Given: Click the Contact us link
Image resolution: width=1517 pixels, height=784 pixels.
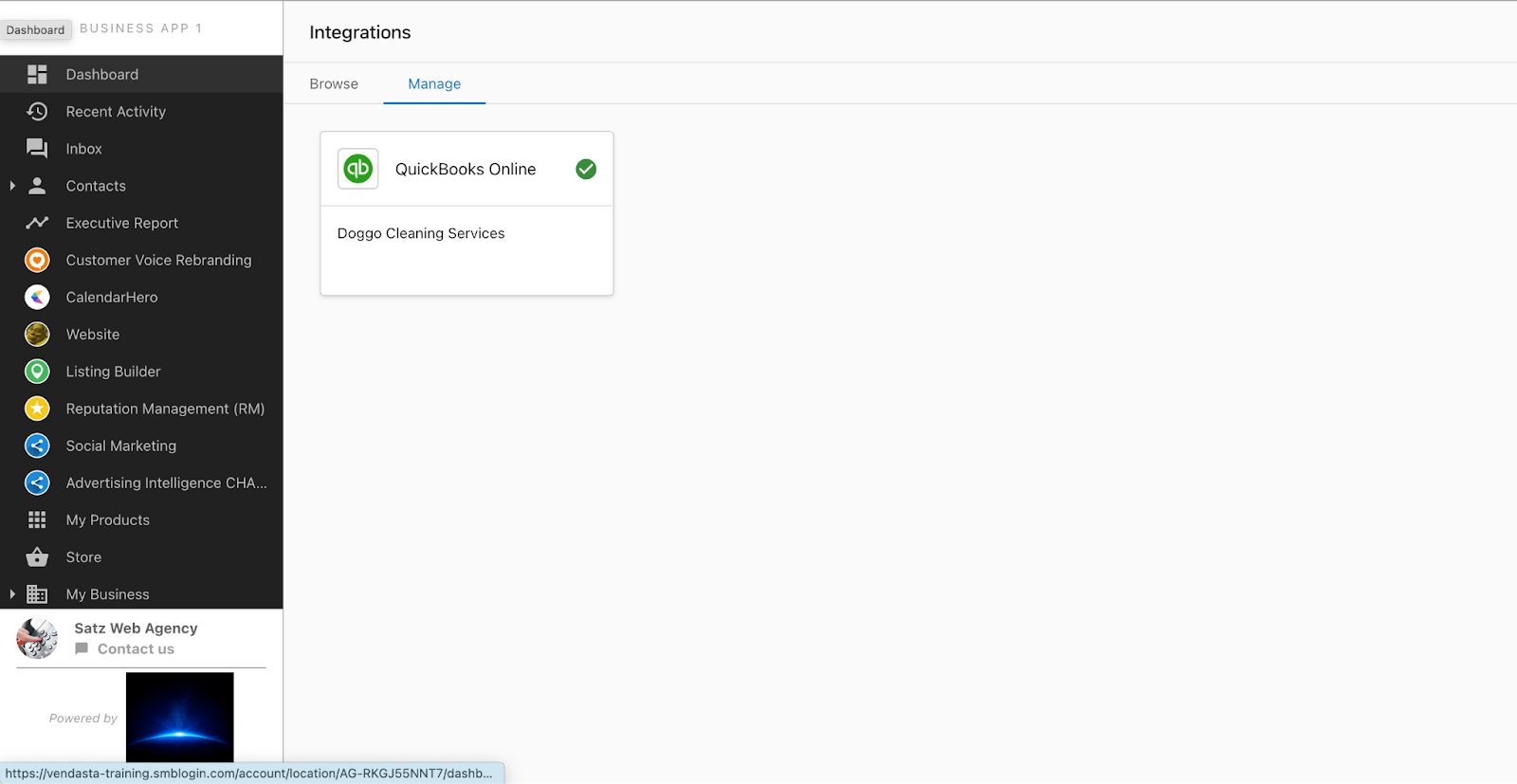Looking at the screenshot, I should [136, 649].
